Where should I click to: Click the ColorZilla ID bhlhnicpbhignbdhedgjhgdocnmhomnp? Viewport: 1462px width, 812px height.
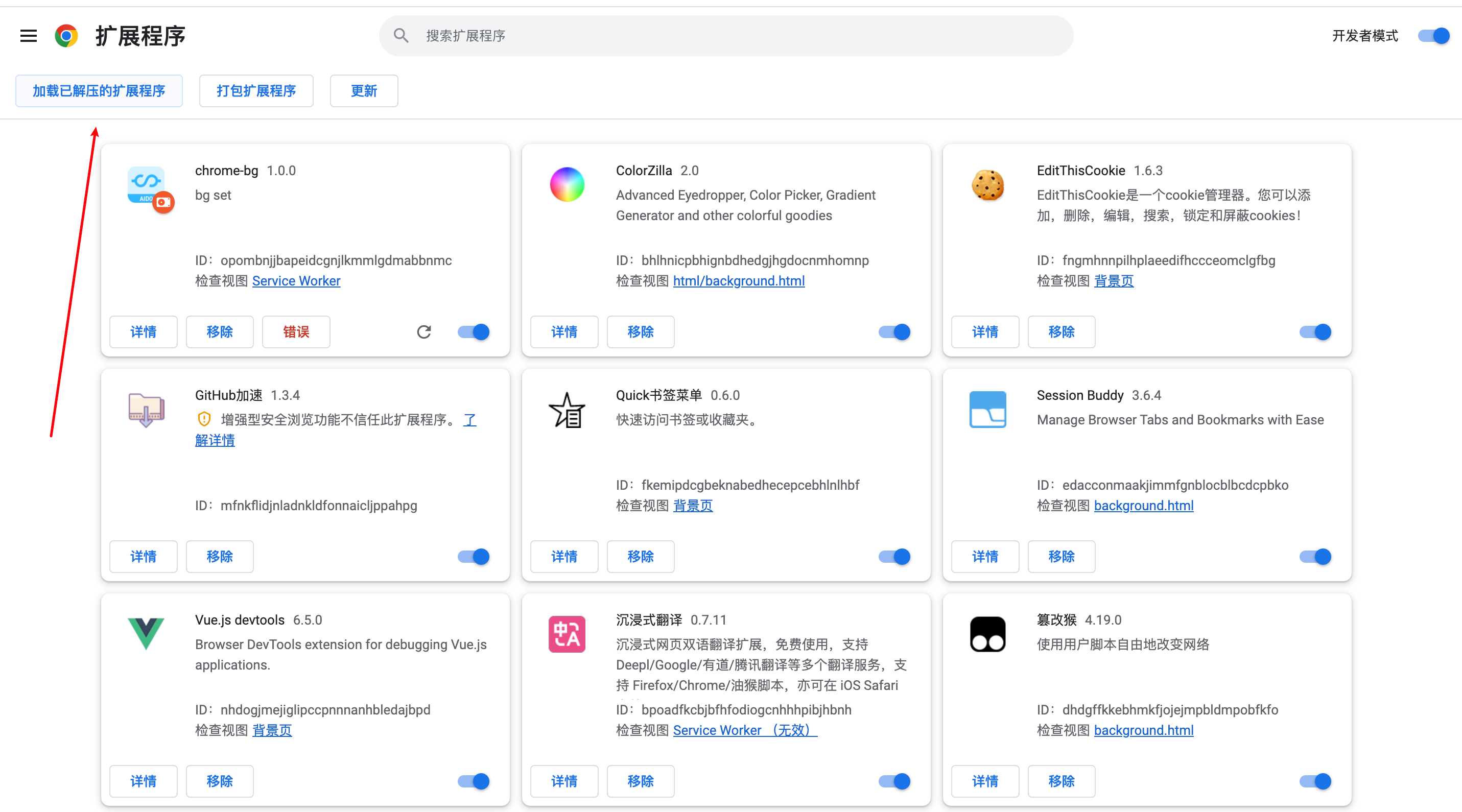(755, 260)
